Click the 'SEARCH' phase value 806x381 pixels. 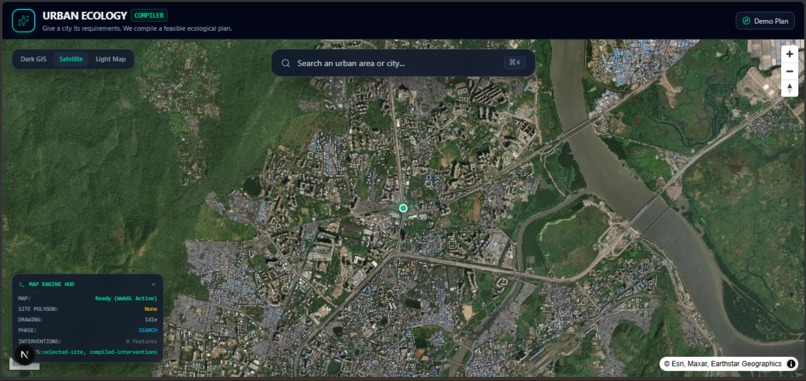(148, 331)
